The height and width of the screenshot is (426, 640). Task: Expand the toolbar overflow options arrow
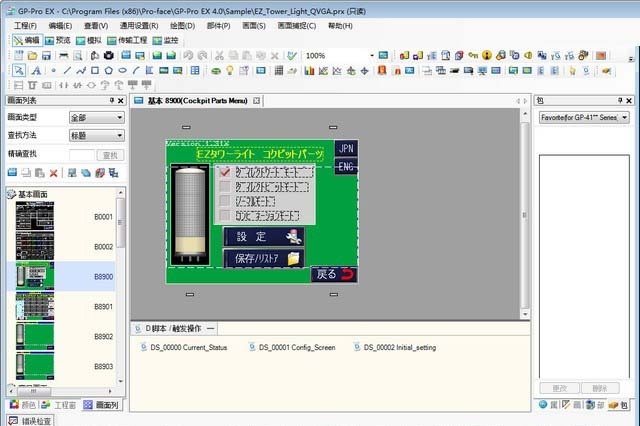point(631,59)
